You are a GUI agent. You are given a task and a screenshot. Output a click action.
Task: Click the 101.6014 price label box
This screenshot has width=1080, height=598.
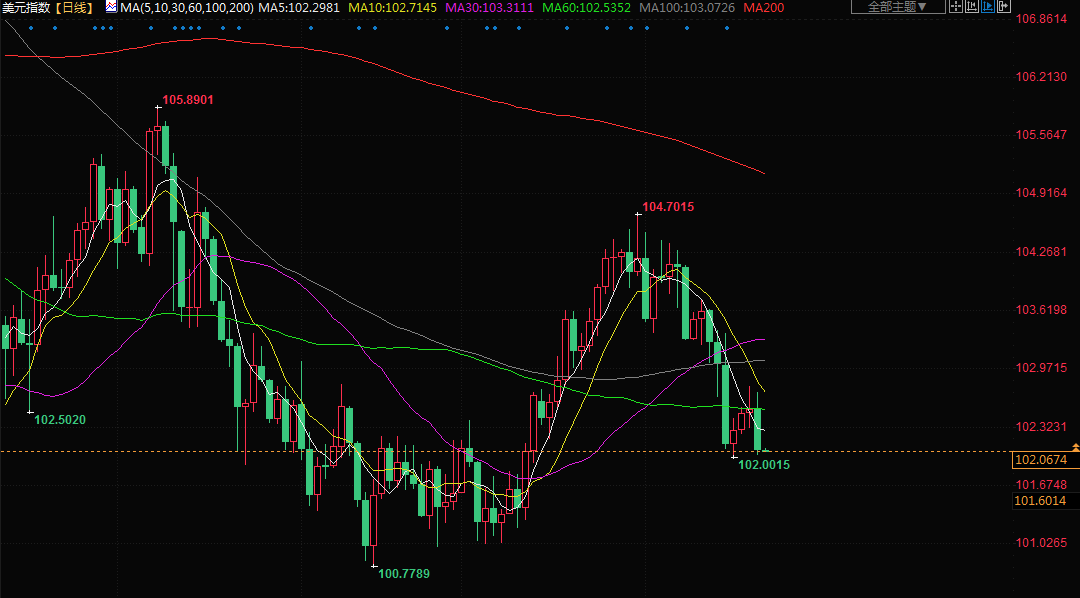pos(1040,501)
